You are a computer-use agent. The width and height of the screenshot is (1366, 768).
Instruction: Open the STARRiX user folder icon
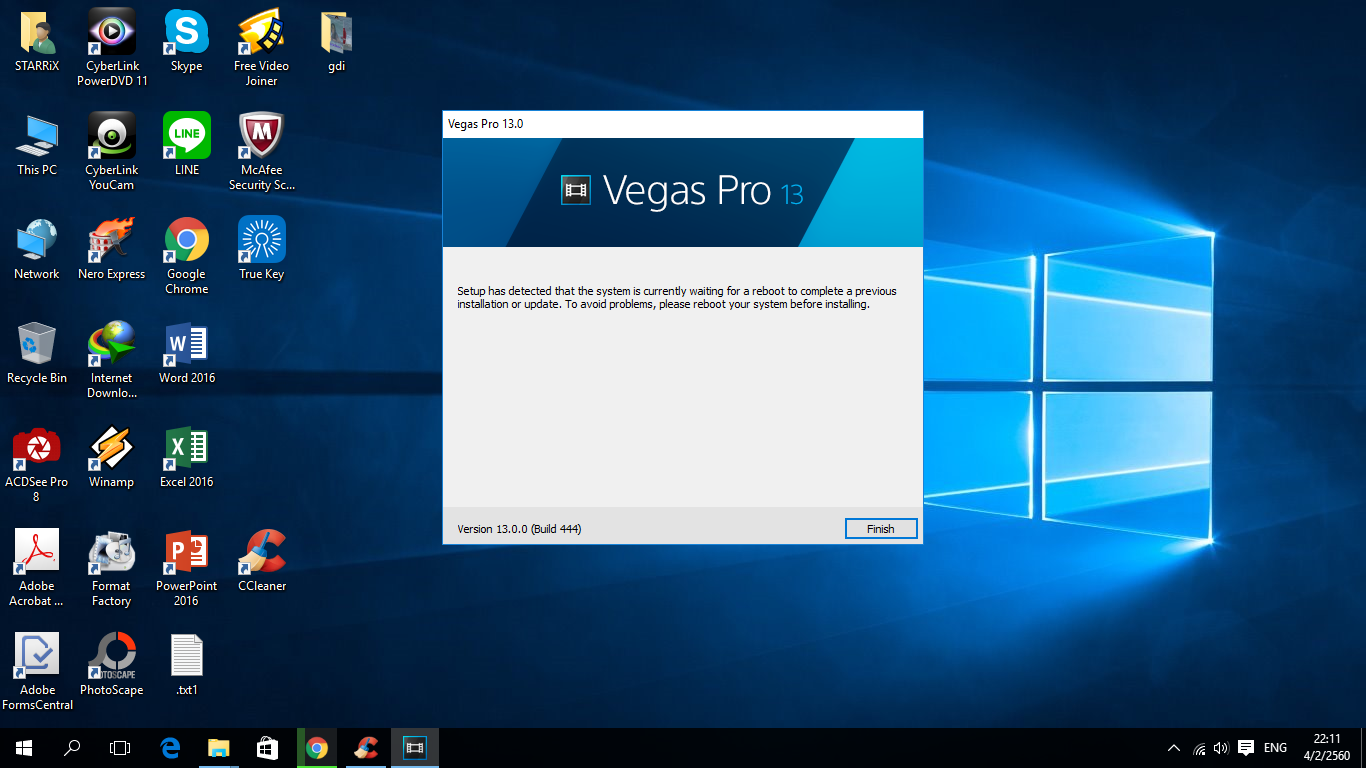tap(37, 42)
